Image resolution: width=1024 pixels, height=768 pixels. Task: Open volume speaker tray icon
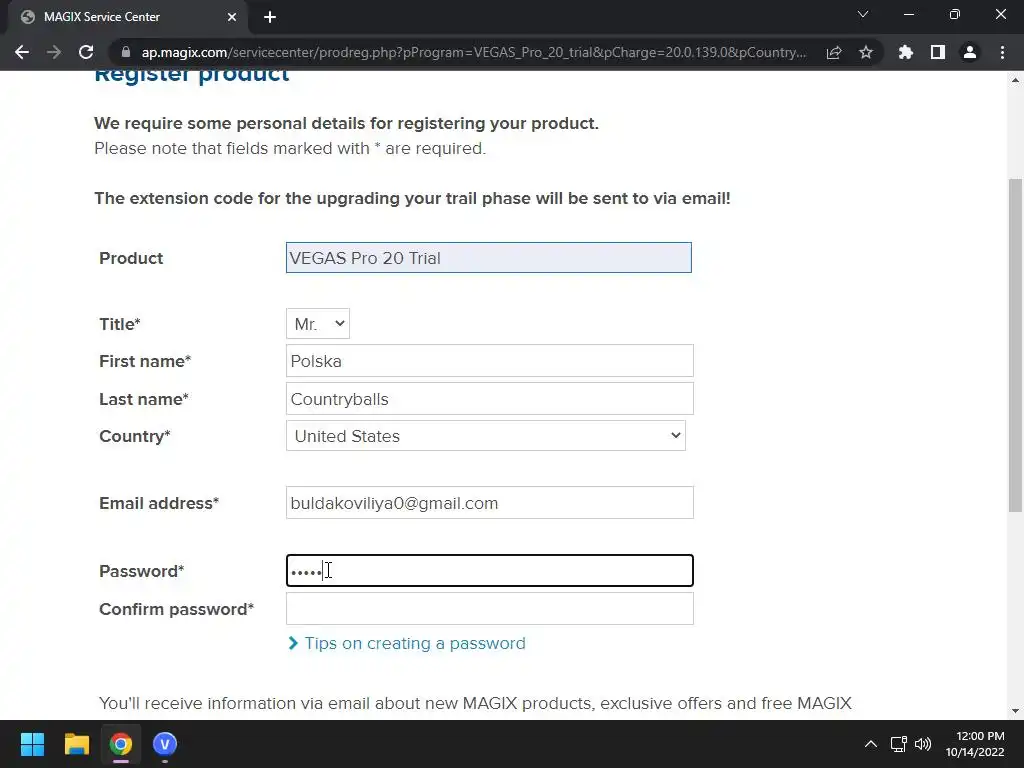[923, 744]
